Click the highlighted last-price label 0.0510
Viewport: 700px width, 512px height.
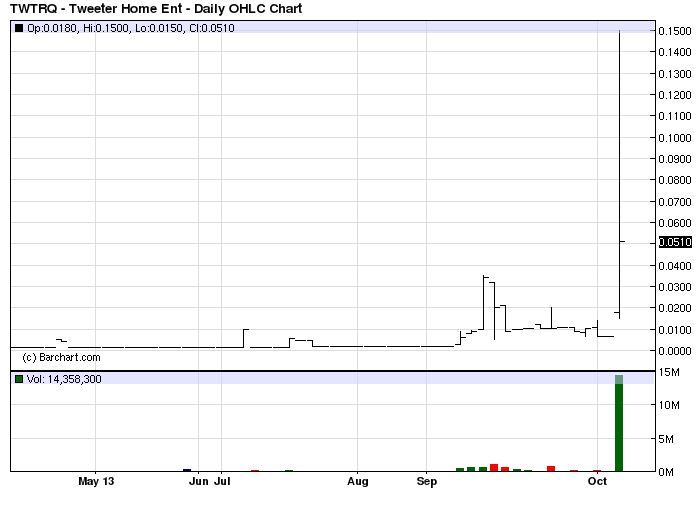[675, 242]
